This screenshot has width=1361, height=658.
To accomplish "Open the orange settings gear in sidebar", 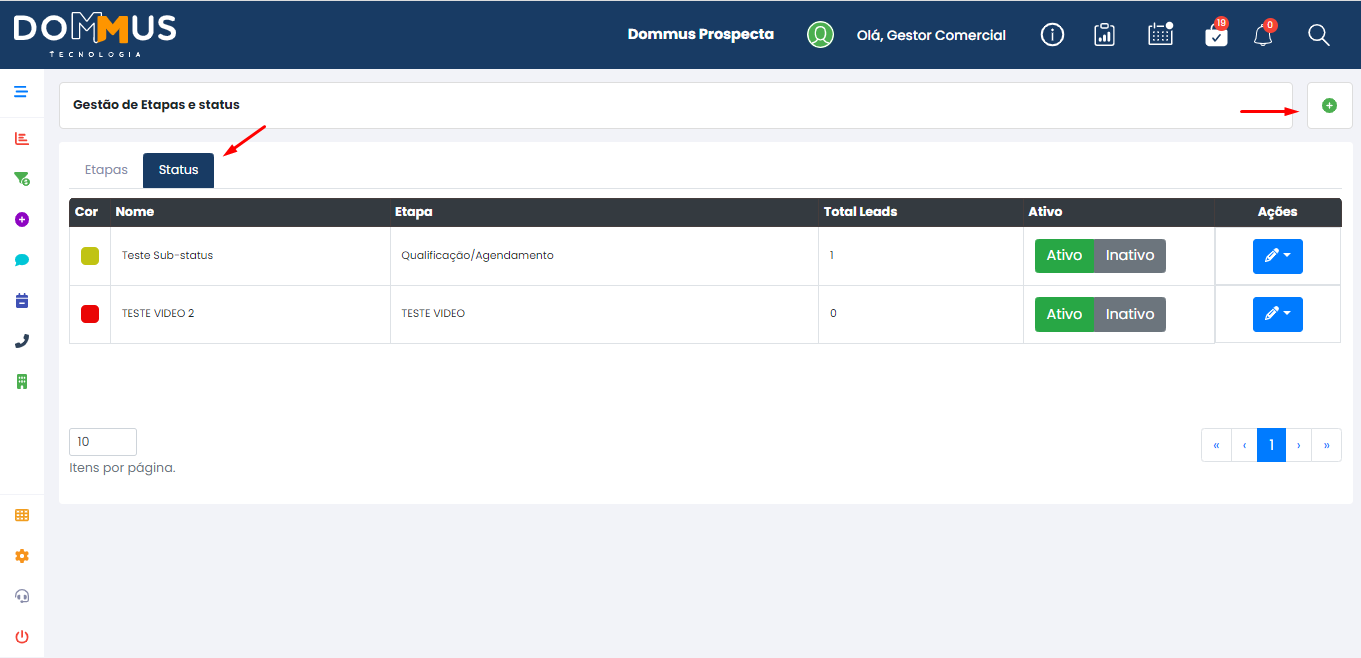I will coord(22,556).
